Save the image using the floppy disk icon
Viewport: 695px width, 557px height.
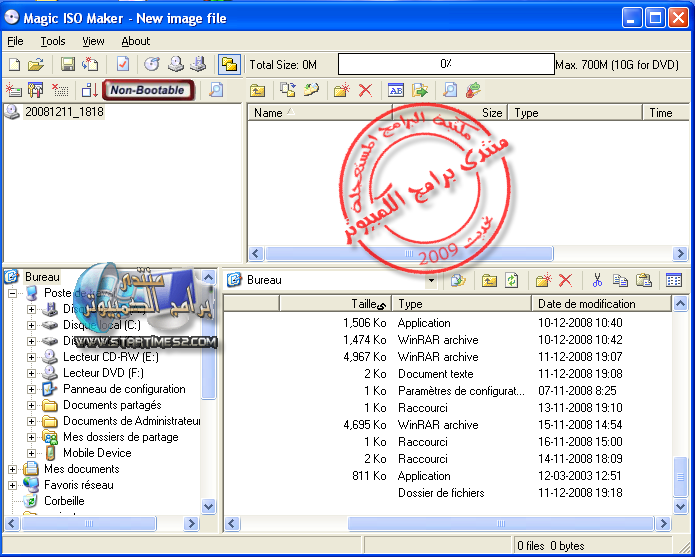67,65
